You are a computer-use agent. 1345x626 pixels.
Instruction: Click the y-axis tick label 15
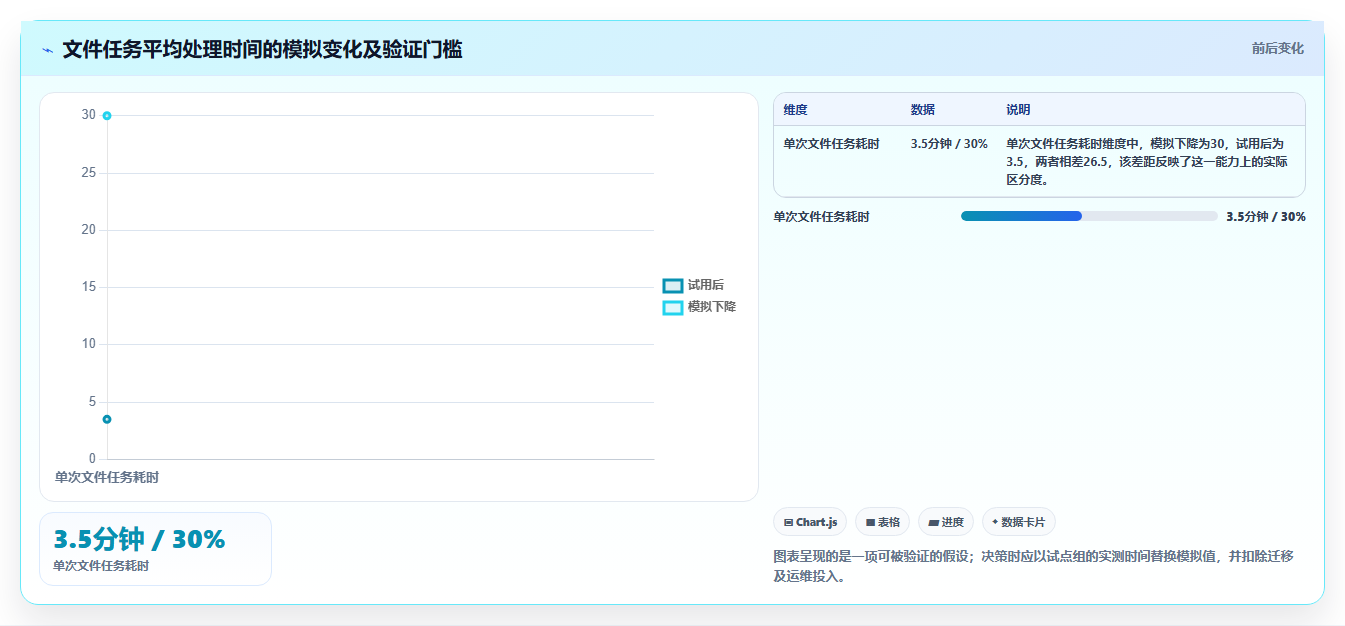coord(89,287)
